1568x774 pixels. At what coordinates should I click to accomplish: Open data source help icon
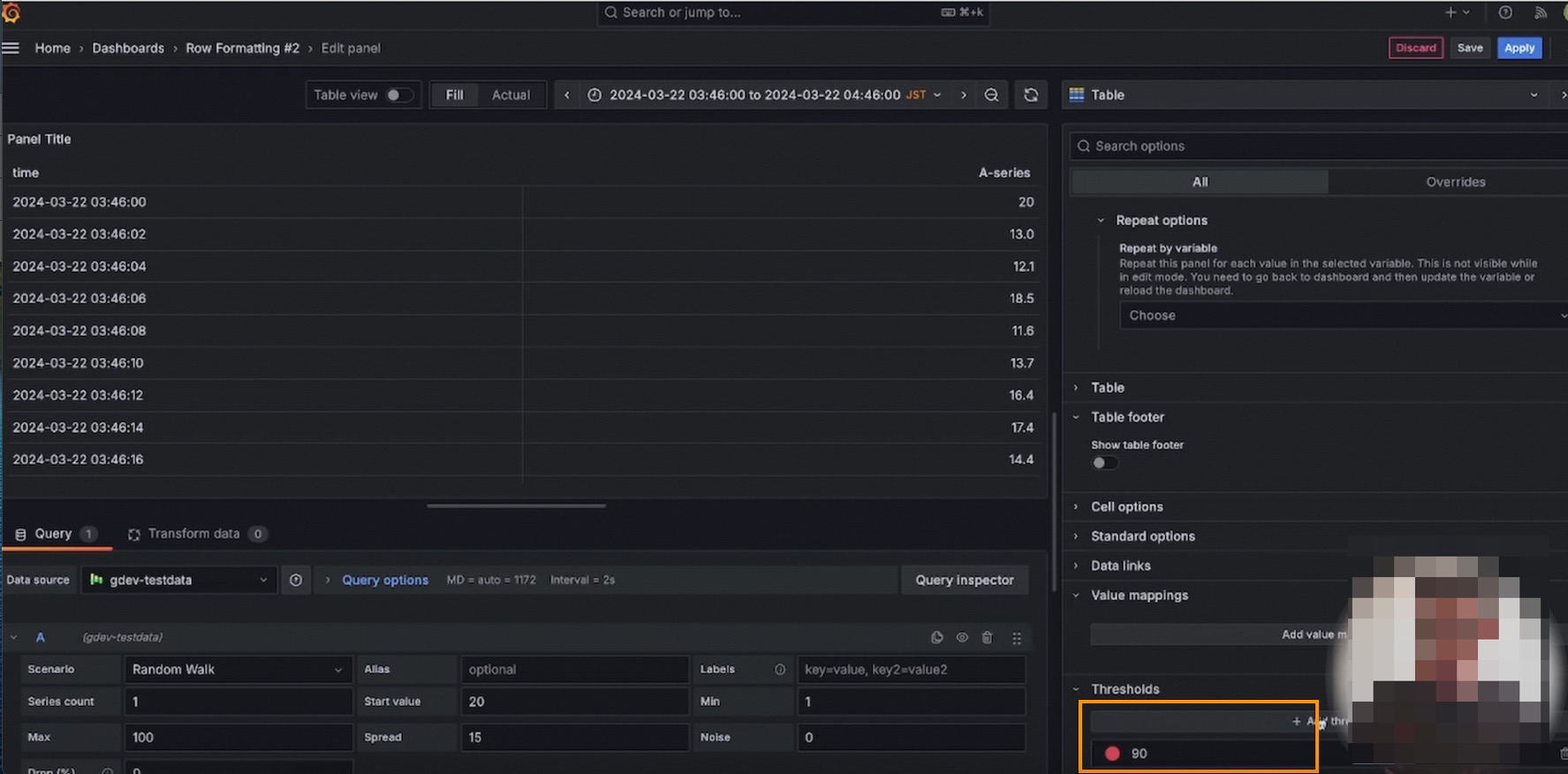296,580
